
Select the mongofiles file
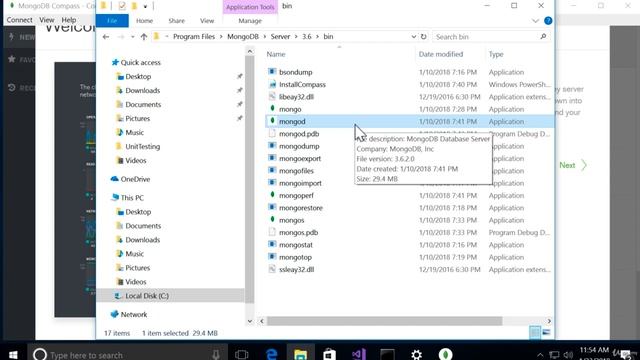pos(296,171)
